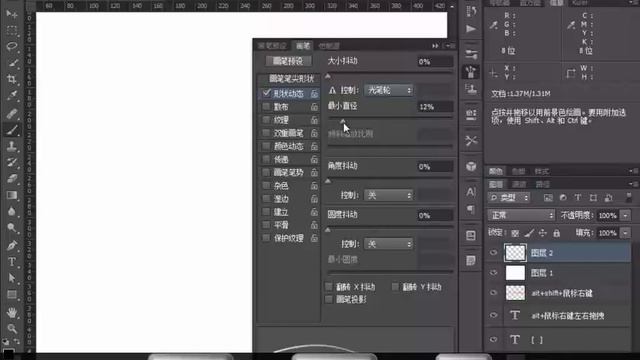Select 画笔笔尖形状 section

pyautogui.click(x=291, y=78)
